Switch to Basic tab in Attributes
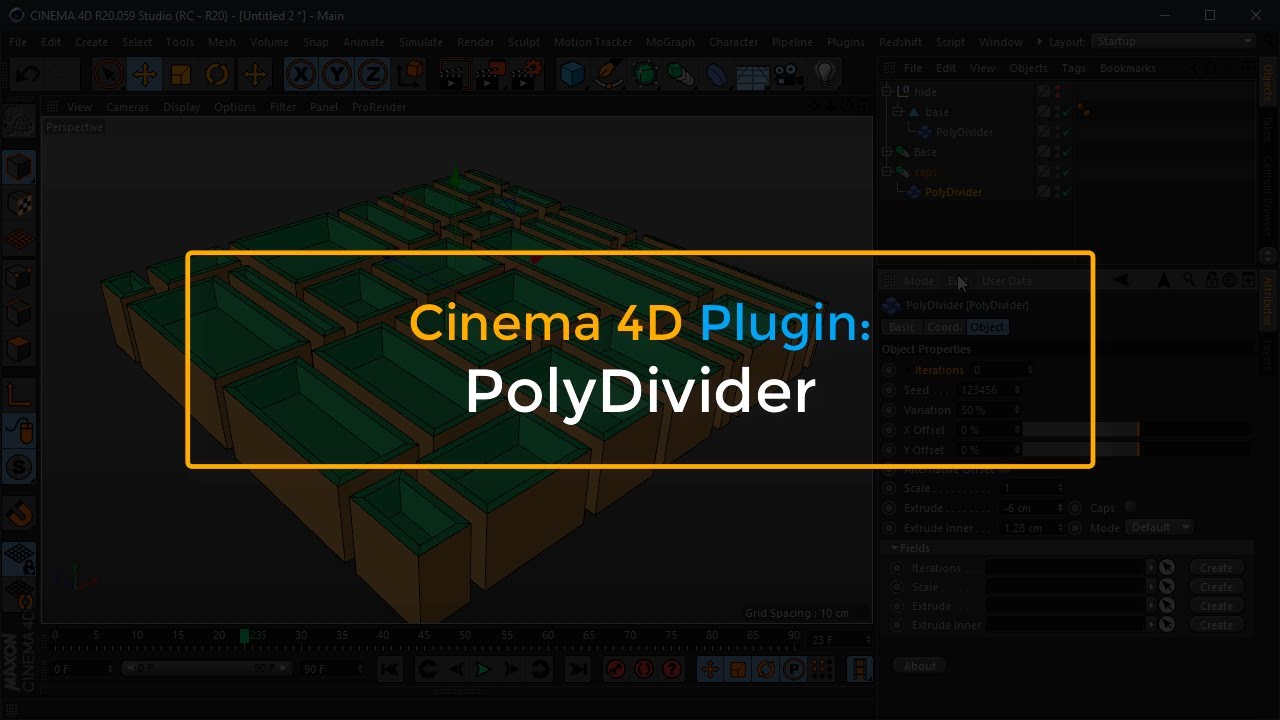Viewport: 1280px width, 720px height. (x=901, y=327)
